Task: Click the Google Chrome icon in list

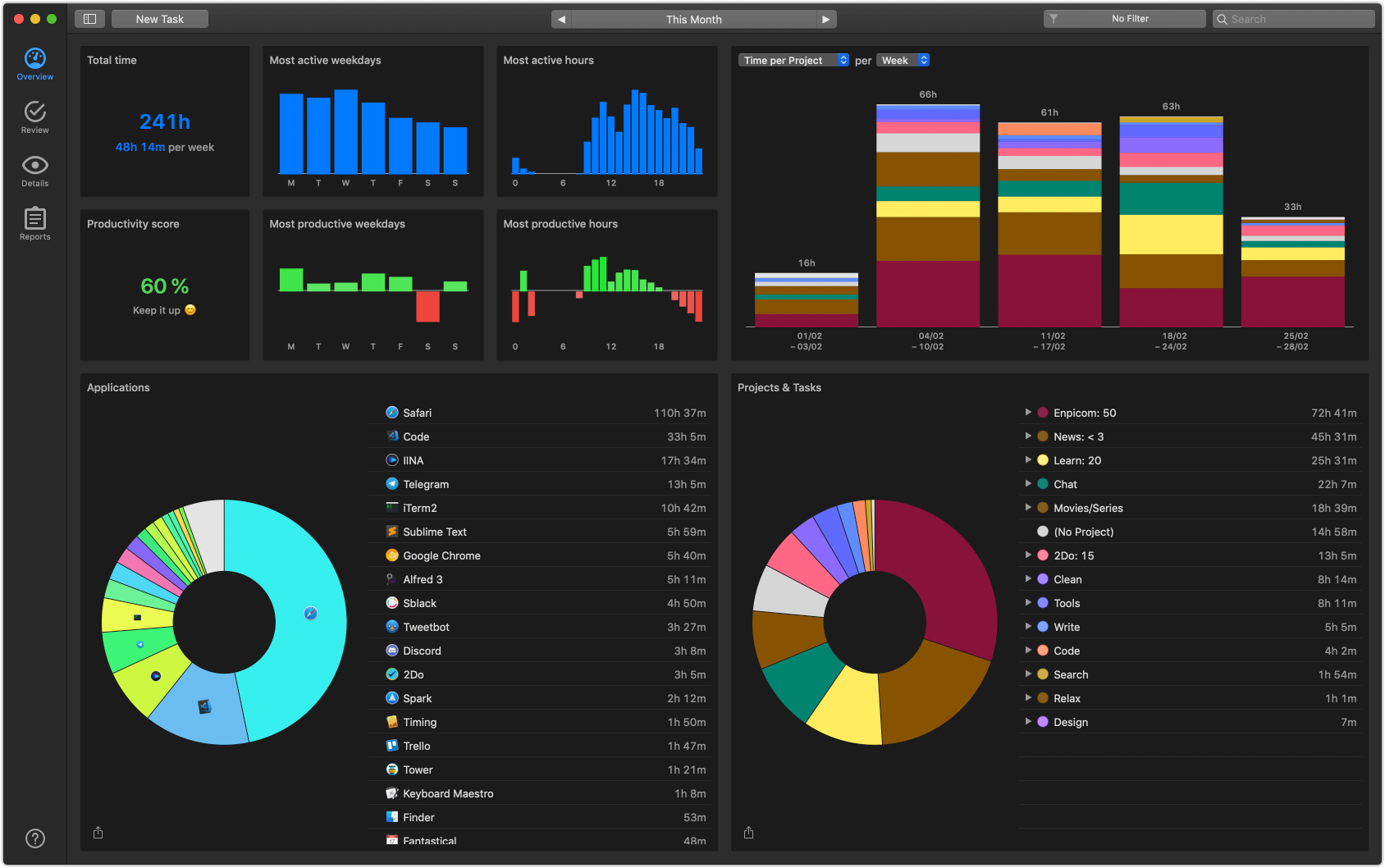Action: tap(392, 555)
